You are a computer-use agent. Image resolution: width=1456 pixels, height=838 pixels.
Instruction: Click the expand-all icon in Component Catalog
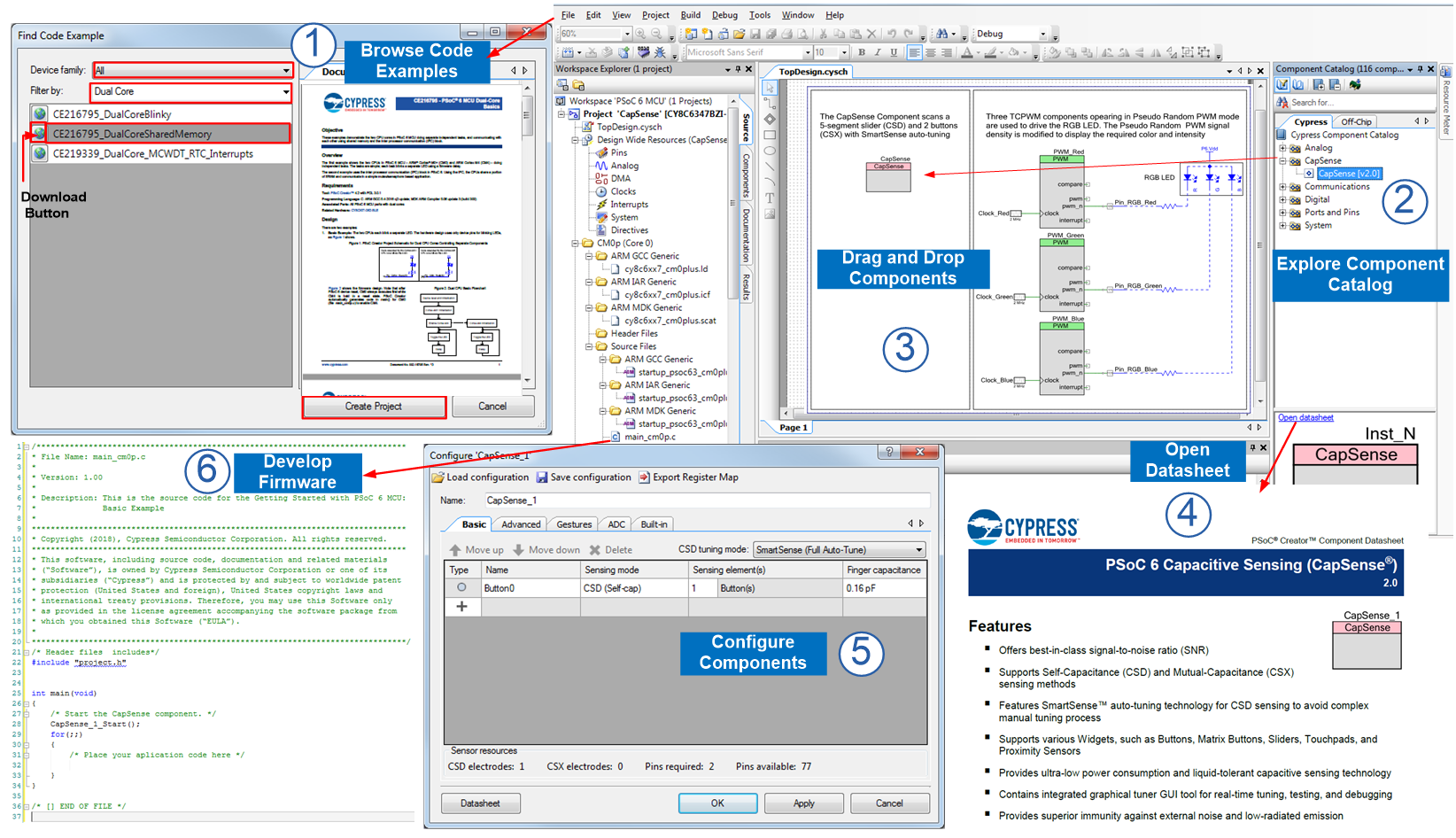[x=1319, y=85]
